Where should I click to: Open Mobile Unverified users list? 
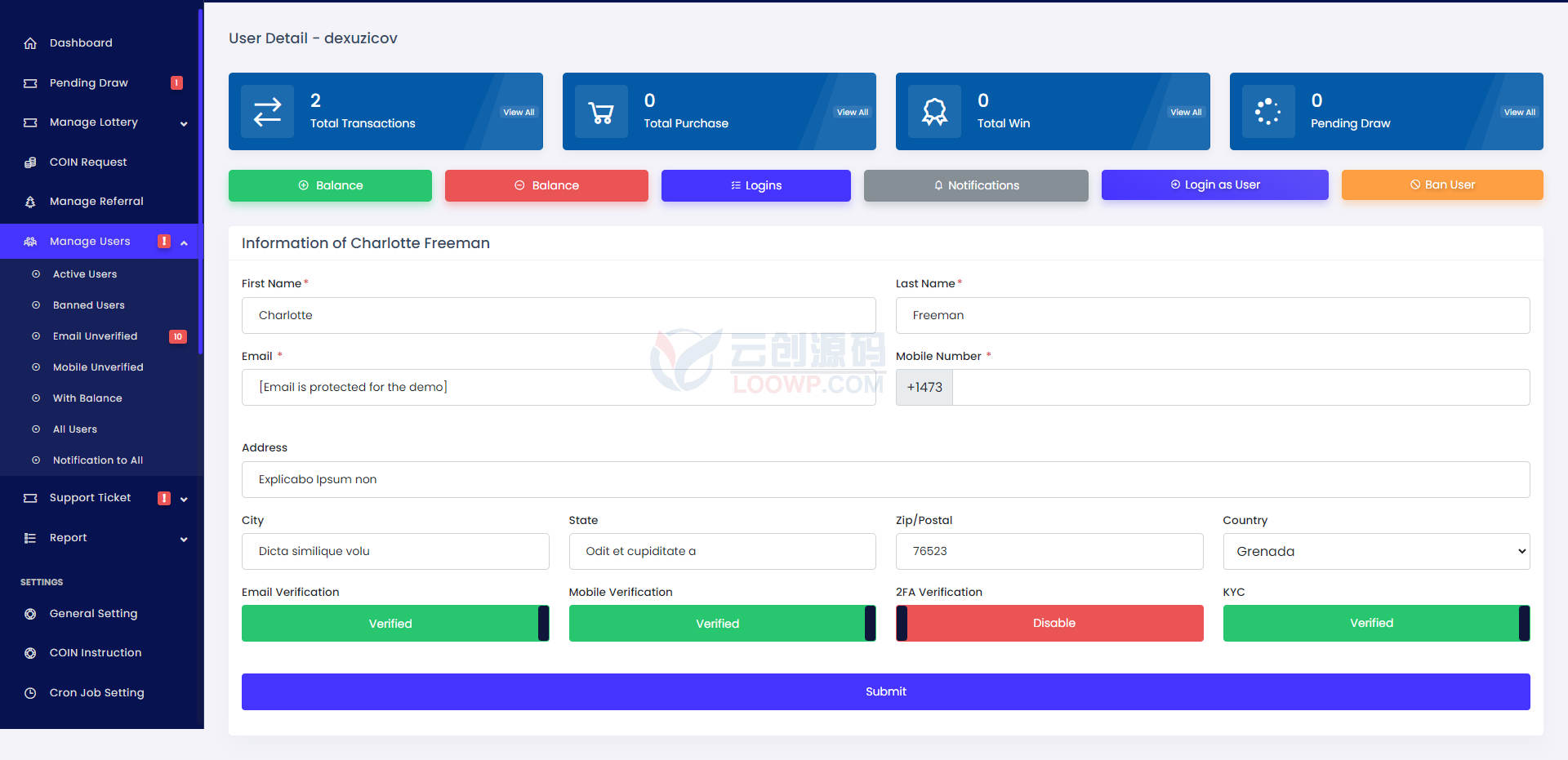98,367
